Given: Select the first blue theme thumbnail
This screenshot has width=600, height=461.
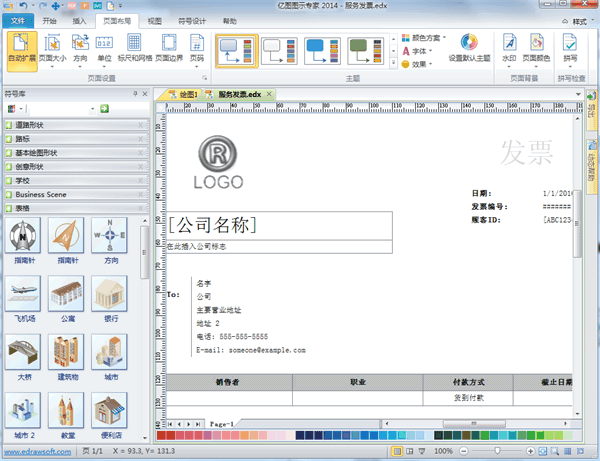Looking at the screenshot, I should (x=237, y=51).
